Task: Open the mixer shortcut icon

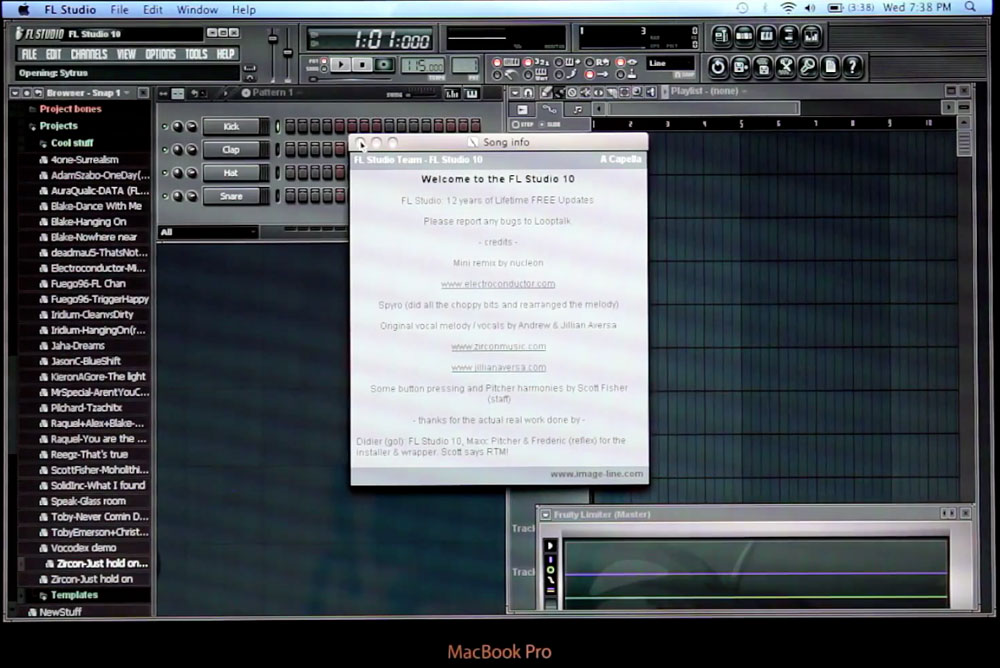Action: click(x=811, y=36)
